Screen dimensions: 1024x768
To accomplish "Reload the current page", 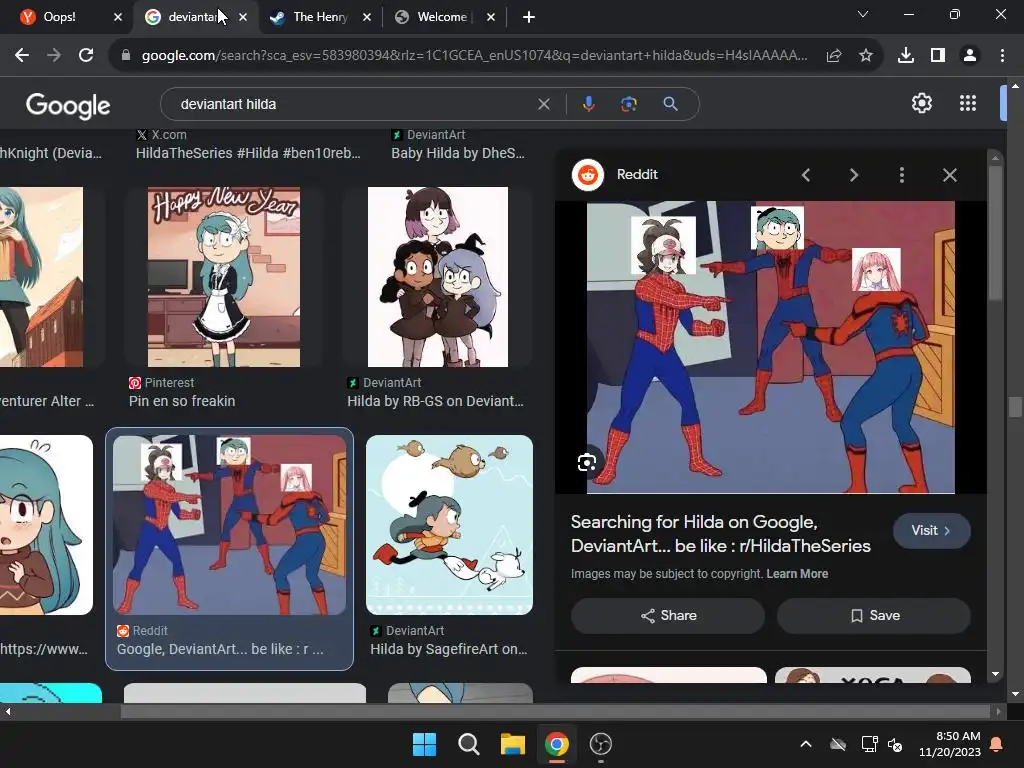I will pos(86,56).
